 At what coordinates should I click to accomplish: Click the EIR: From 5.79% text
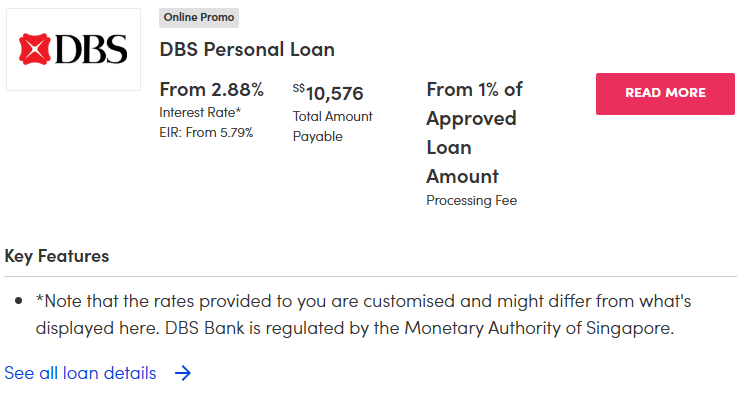coord(206,132)
